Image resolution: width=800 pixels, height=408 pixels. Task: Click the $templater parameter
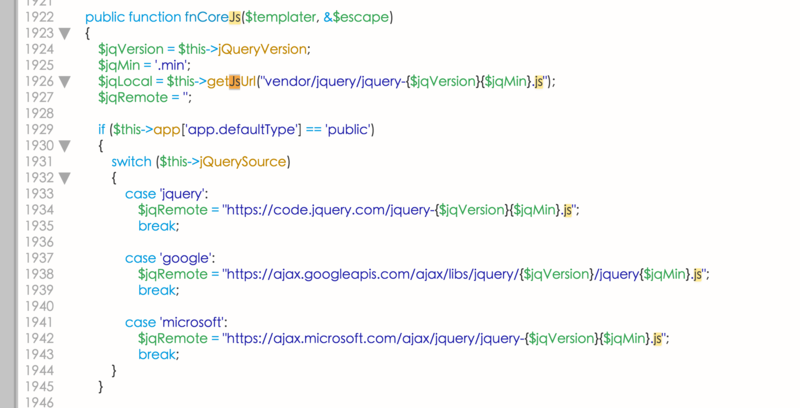280,17
